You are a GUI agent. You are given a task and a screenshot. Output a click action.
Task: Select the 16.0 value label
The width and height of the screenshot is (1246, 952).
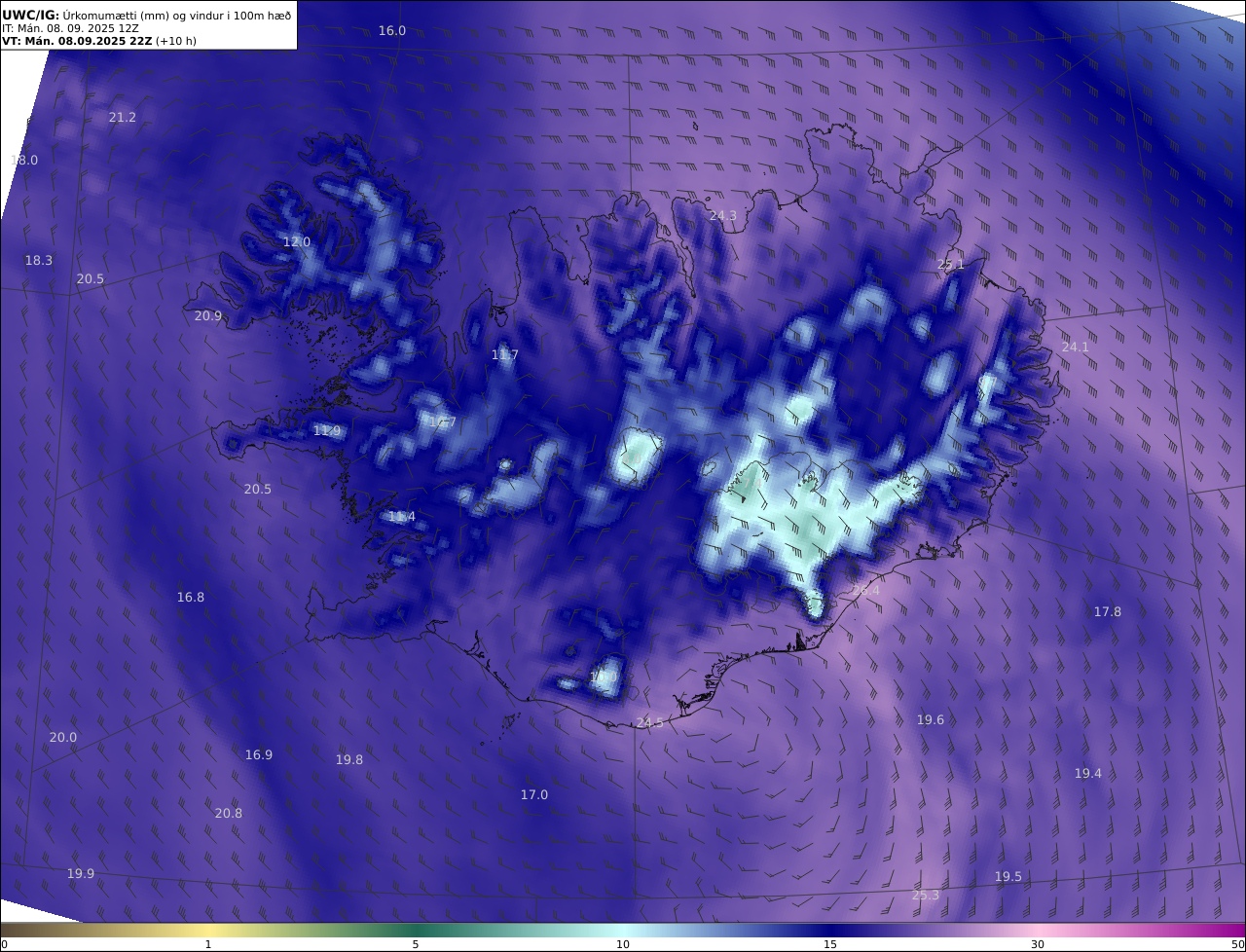pos(392,31)
